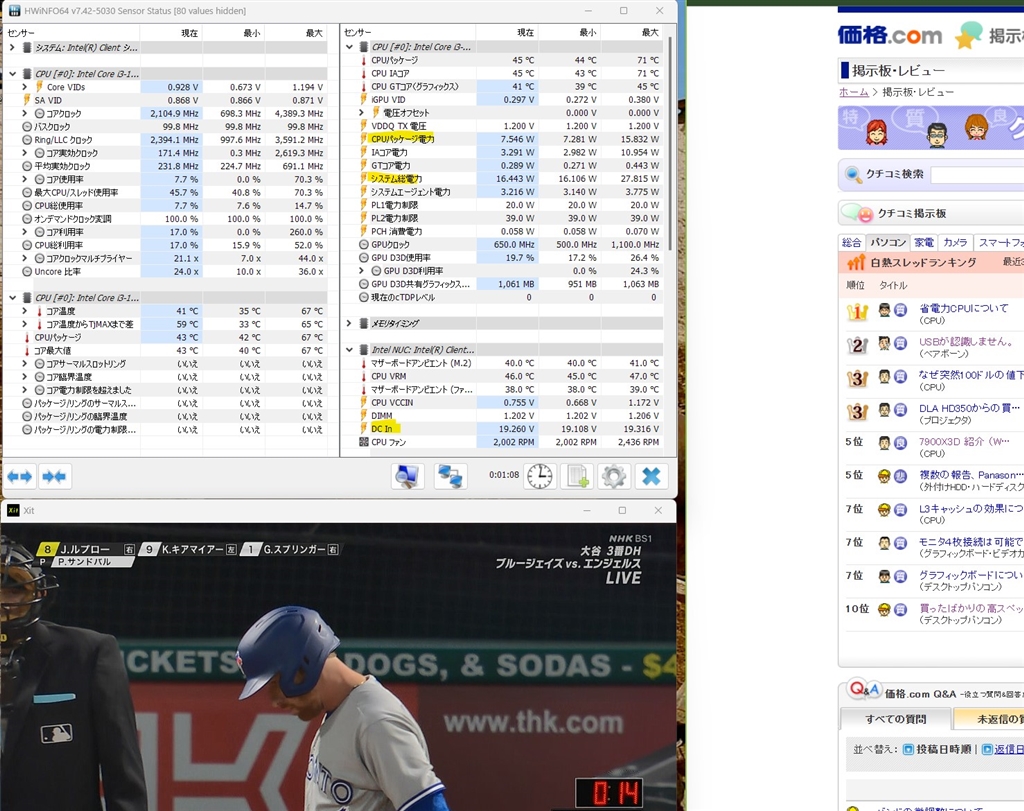This screenshot has width=1024, height=811.
Task: Select the 現在のcTDPレベル row
Action: [x=510, y=297]
